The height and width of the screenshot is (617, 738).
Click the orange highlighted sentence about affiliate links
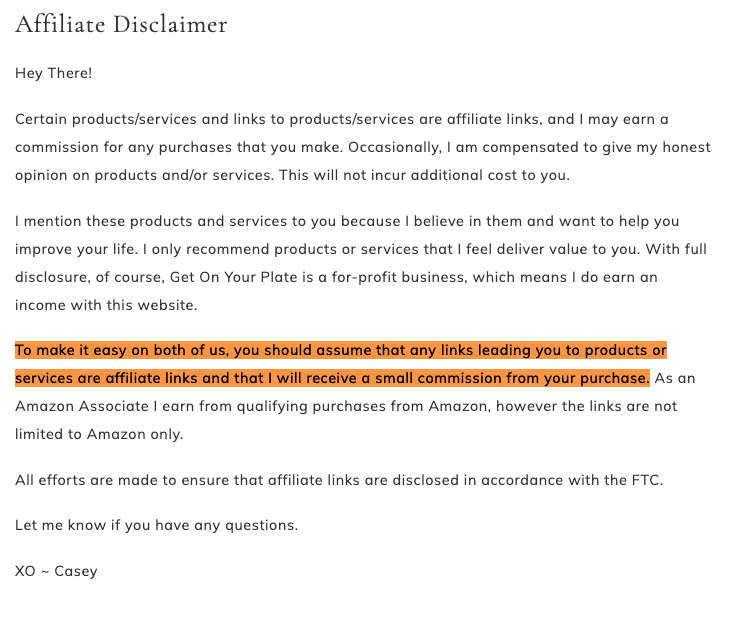(341, 364)
